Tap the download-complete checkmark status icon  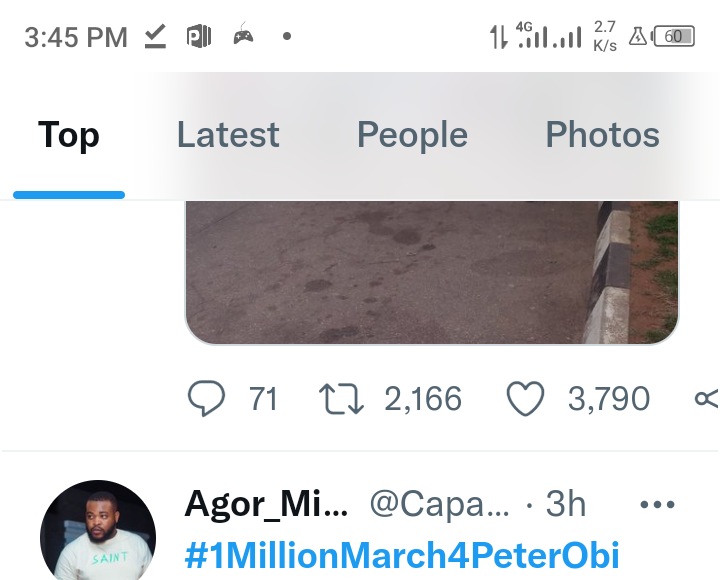[x=155, y=36]
